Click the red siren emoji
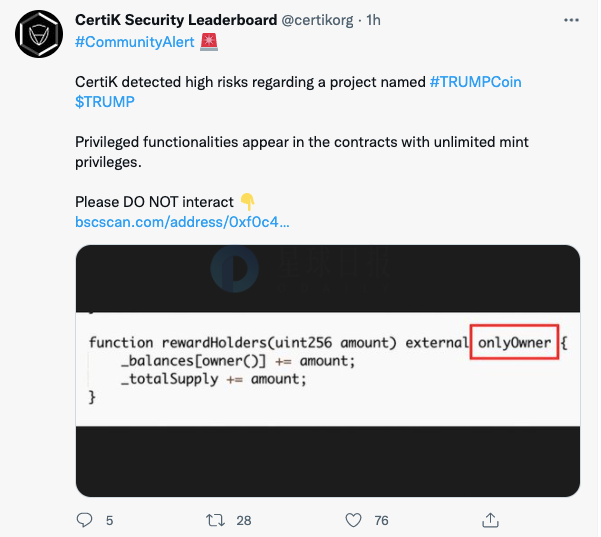 pyautogui.click(x=209, y=42)
